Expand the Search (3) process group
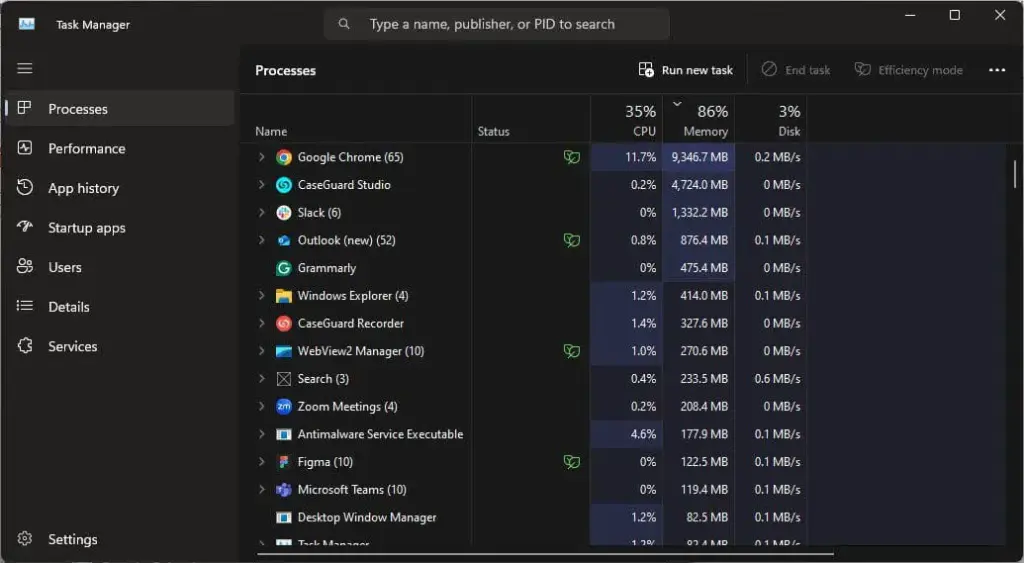Screen dimensions: 1024x563 (261, 378)
